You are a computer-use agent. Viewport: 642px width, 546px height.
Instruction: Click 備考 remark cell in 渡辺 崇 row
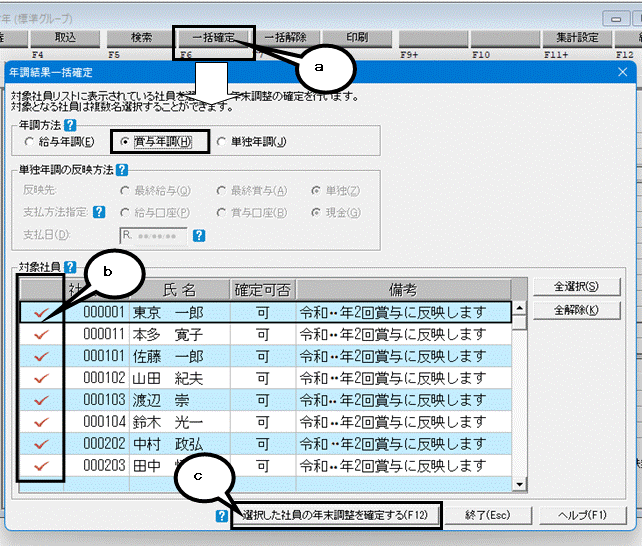click(403, 400)
